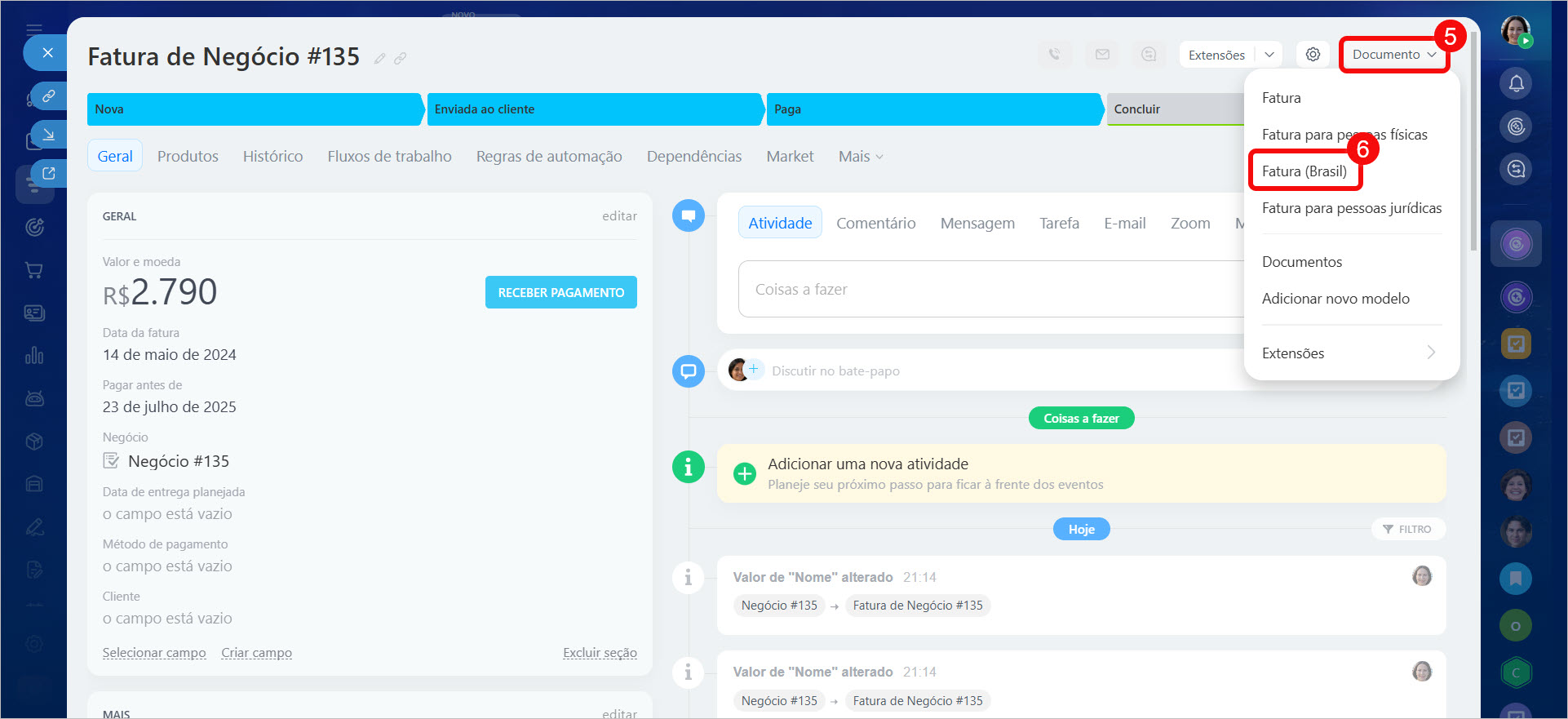Viewport: 1568px width, 719px height.
Task: Open the Documento dropdown button
Action: [x=1393, y=55]
